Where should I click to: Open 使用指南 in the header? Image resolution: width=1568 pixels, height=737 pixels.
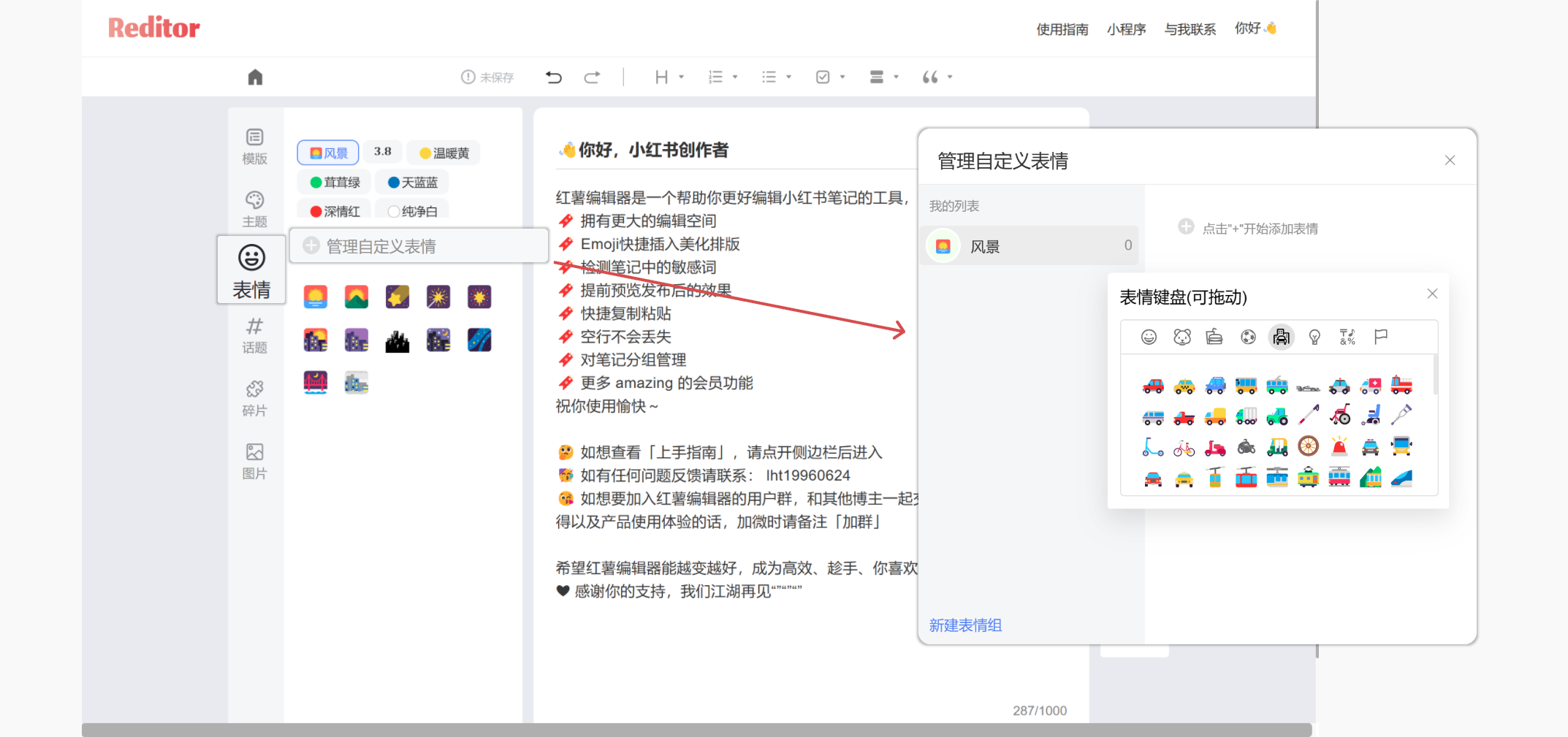point(1062,29)
